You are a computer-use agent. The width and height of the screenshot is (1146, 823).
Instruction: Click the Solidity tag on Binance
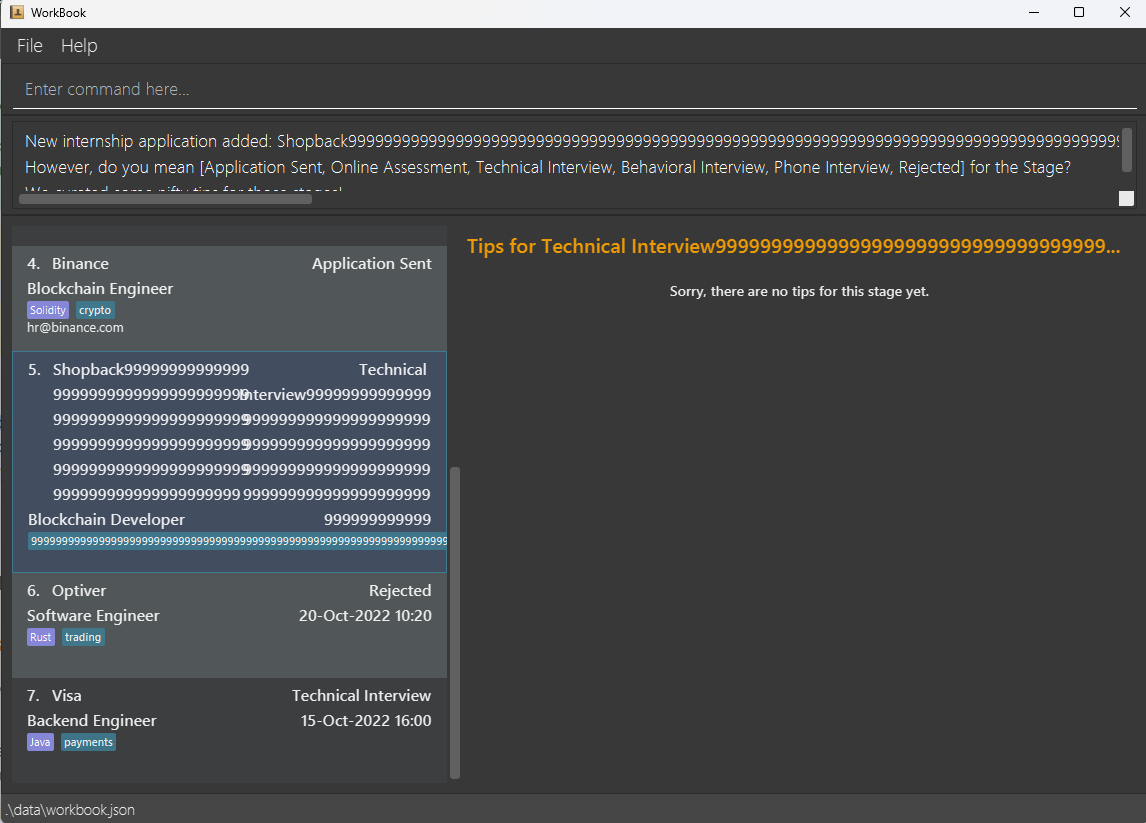(48, 310)
